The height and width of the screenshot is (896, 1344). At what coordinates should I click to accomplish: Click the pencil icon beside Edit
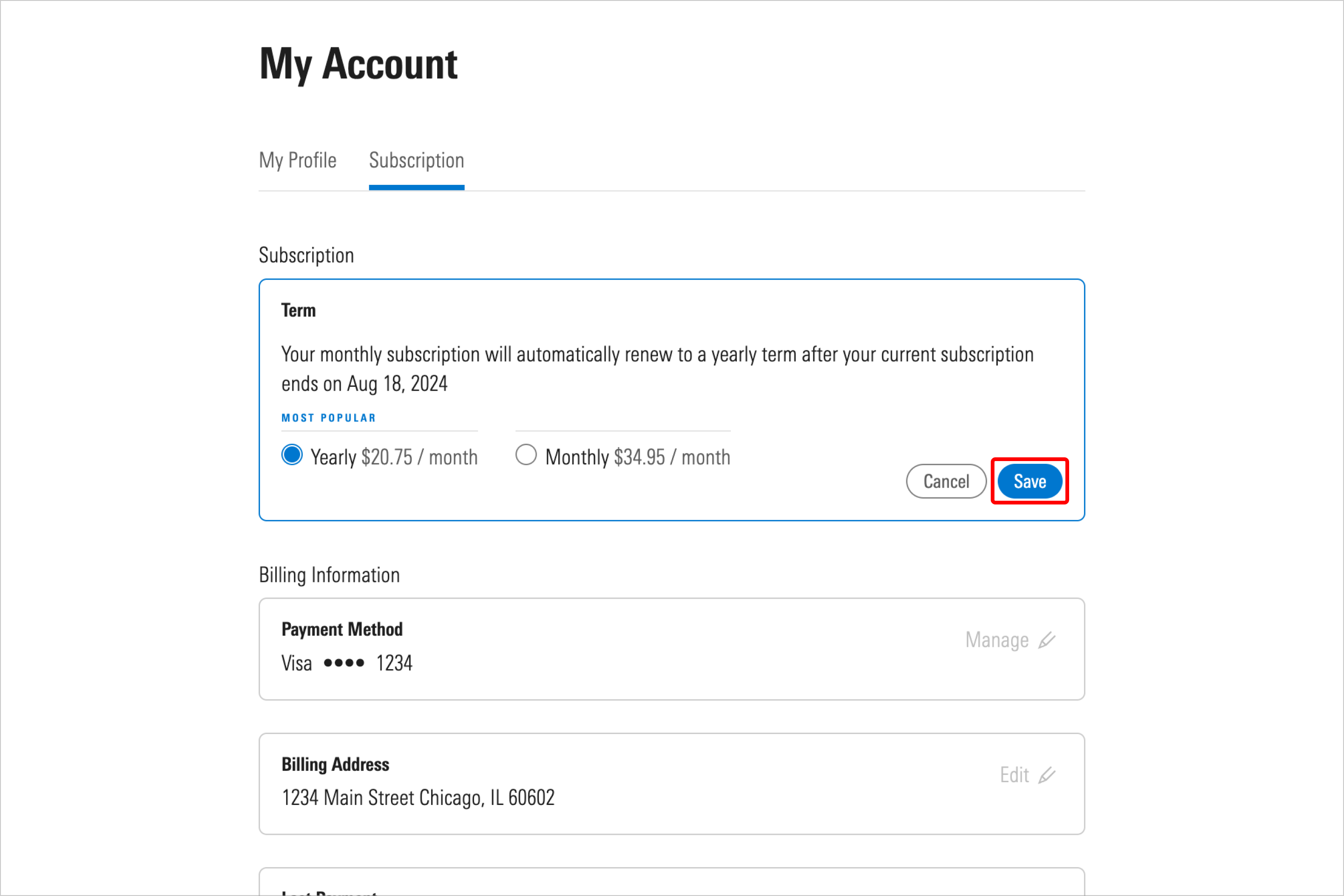pos(1047,775)
